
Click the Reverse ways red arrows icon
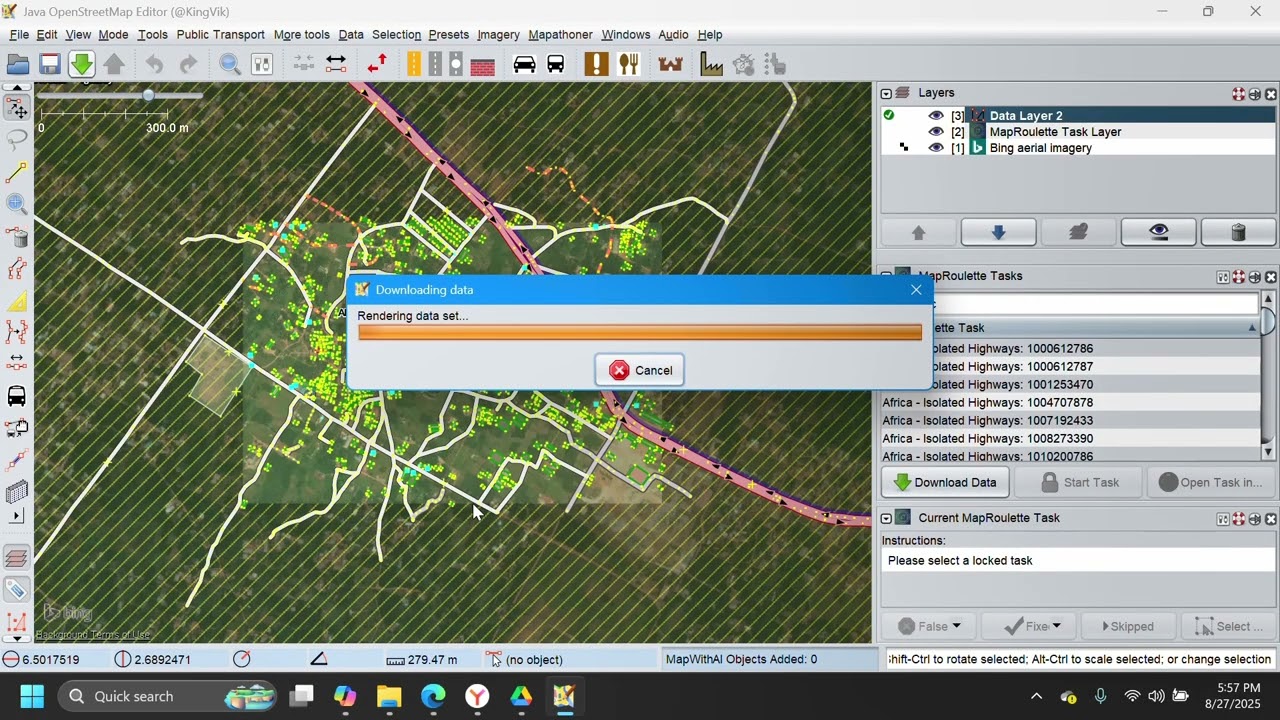377,64
